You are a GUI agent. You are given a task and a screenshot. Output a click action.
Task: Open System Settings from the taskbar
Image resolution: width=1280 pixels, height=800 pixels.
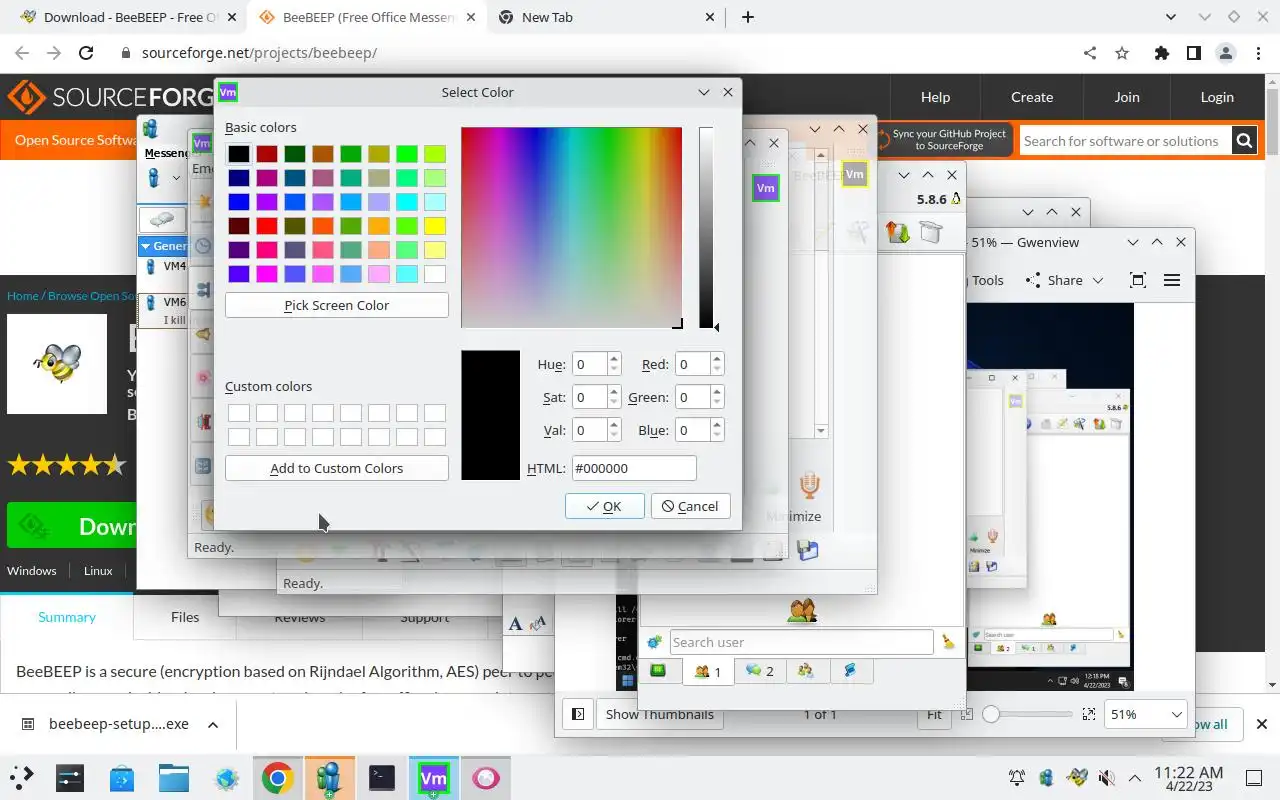pos(69,777)
